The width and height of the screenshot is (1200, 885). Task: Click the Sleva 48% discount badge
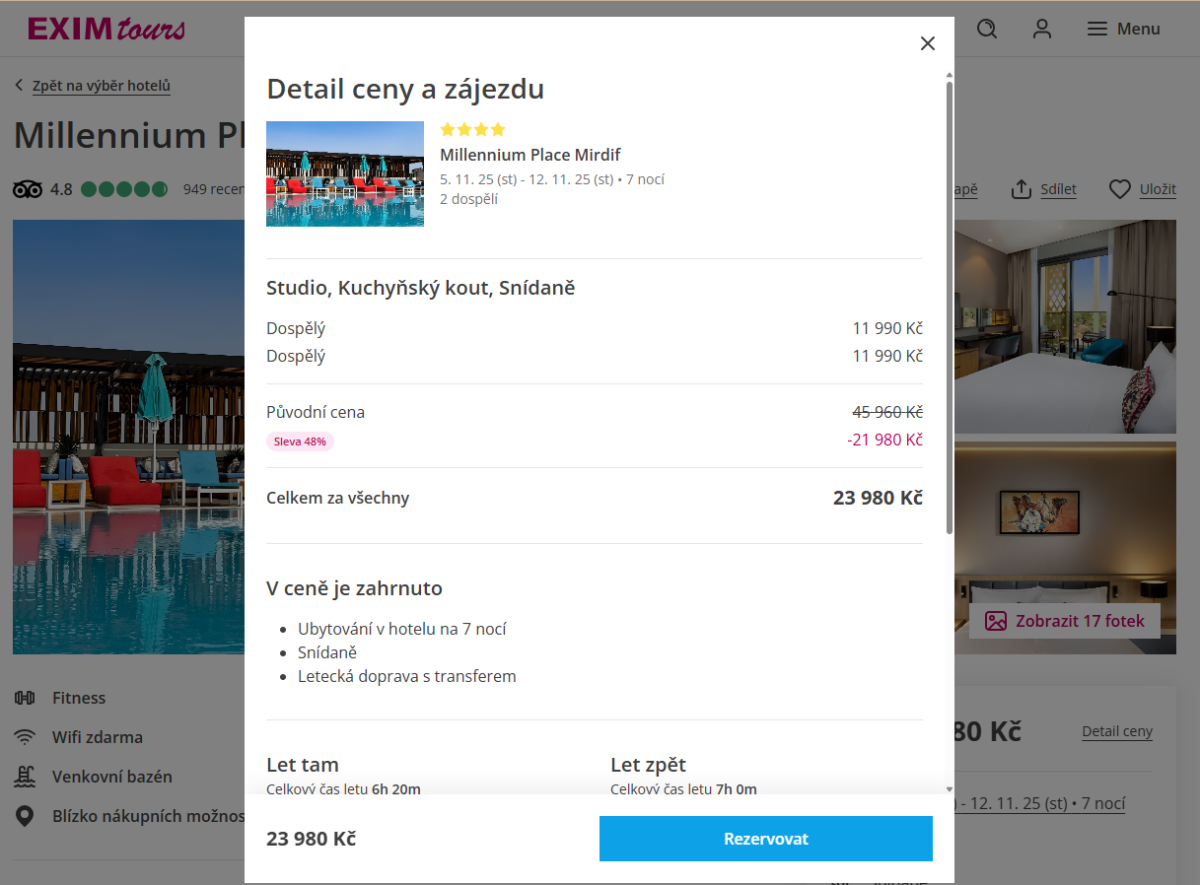tap(300, 441)
